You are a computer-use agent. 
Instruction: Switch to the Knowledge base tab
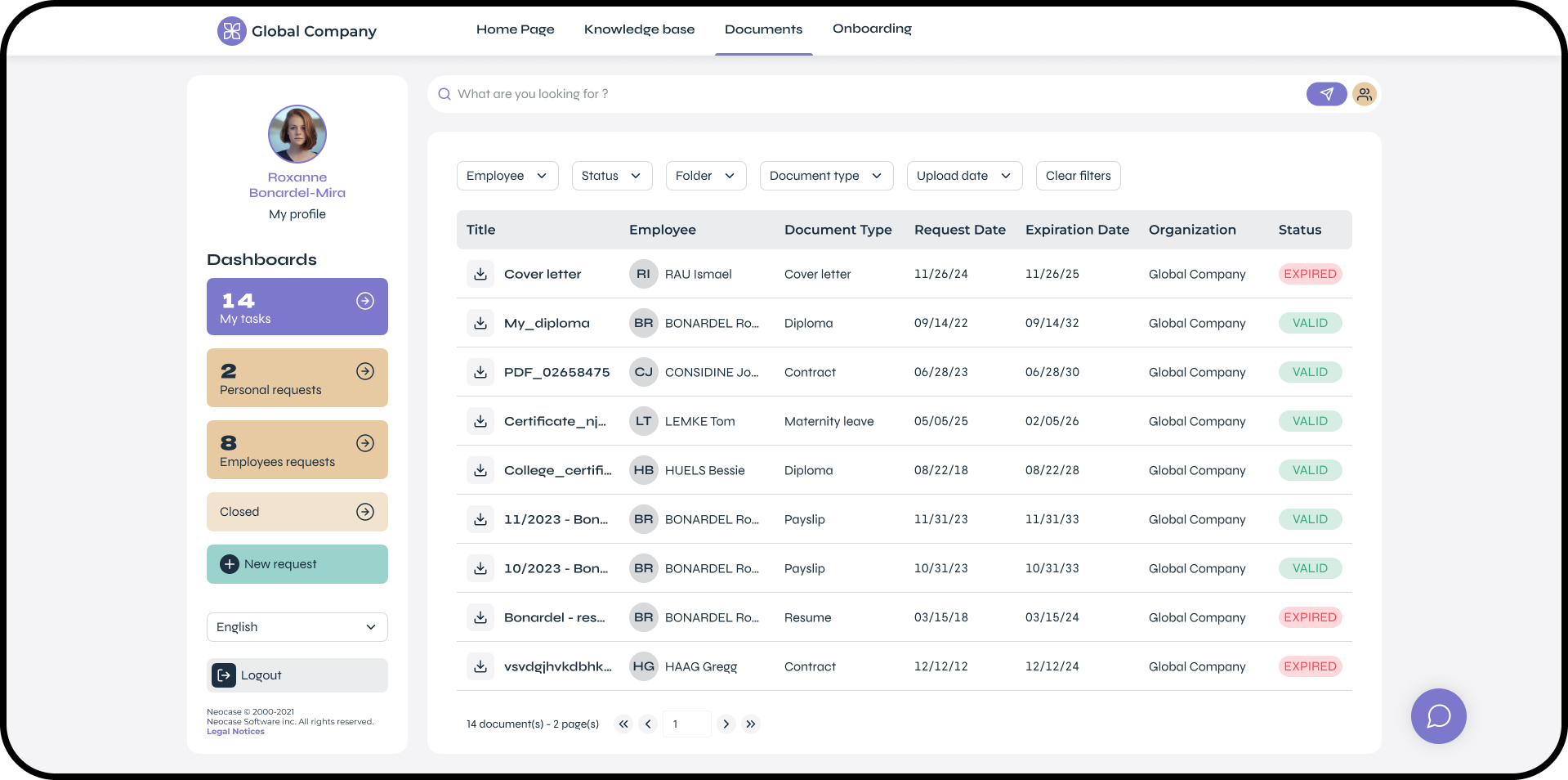pyautogui.click(x=639, y=29)
